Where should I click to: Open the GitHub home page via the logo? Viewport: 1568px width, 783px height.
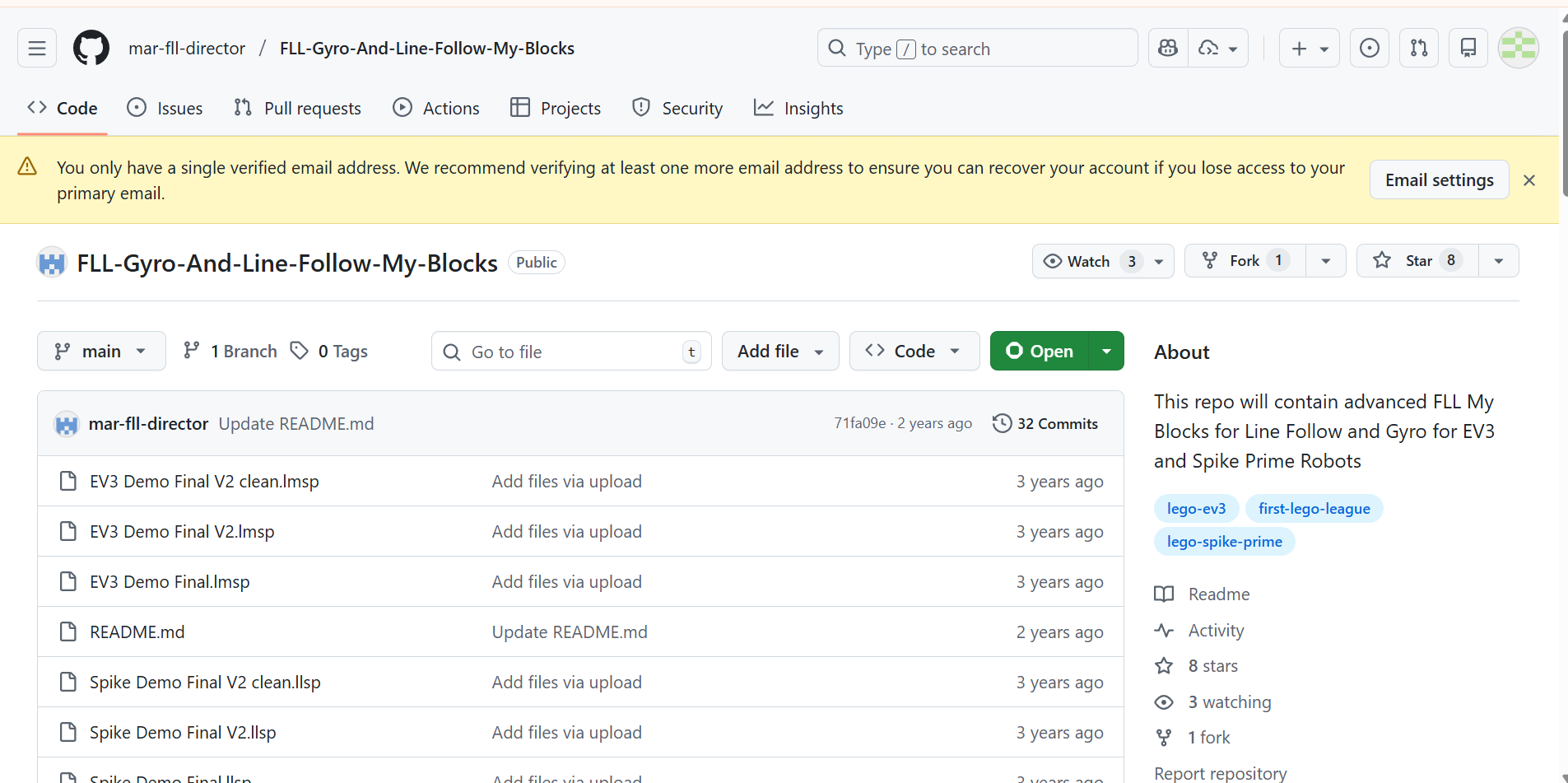coord(91,48)
